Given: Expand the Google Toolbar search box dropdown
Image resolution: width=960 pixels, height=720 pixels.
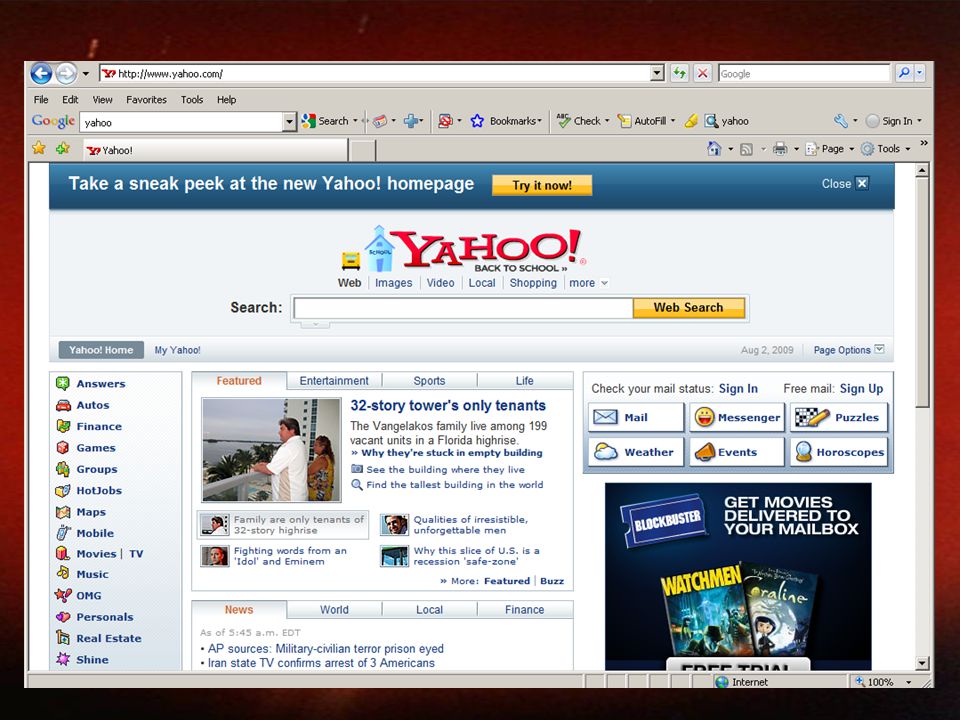Looking at the screenshot, I should click(290, 122).
